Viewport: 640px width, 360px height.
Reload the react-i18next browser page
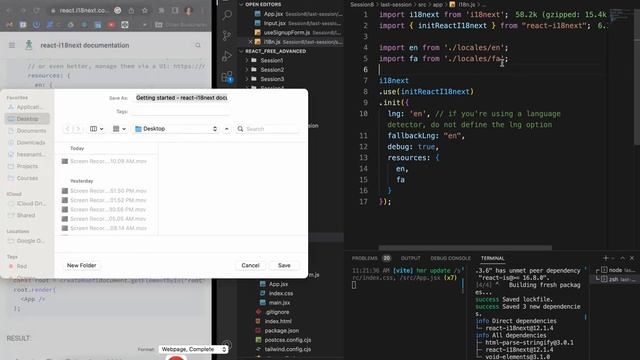tap(37, 11)
